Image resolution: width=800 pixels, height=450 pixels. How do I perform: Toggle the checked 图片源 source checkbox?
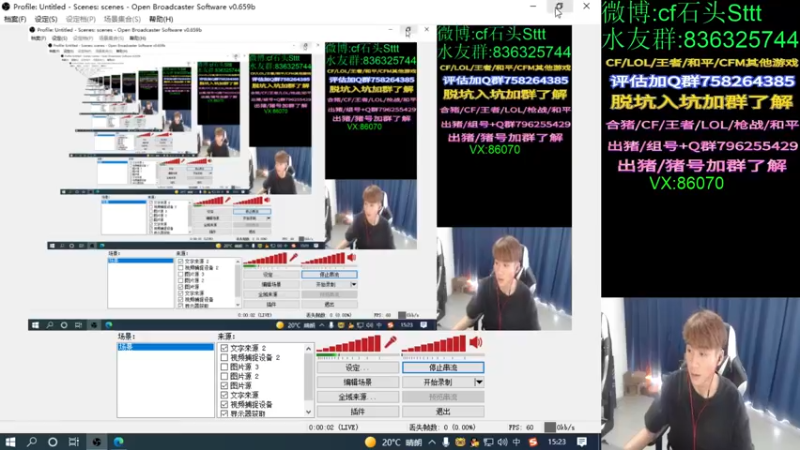(224, 385)
